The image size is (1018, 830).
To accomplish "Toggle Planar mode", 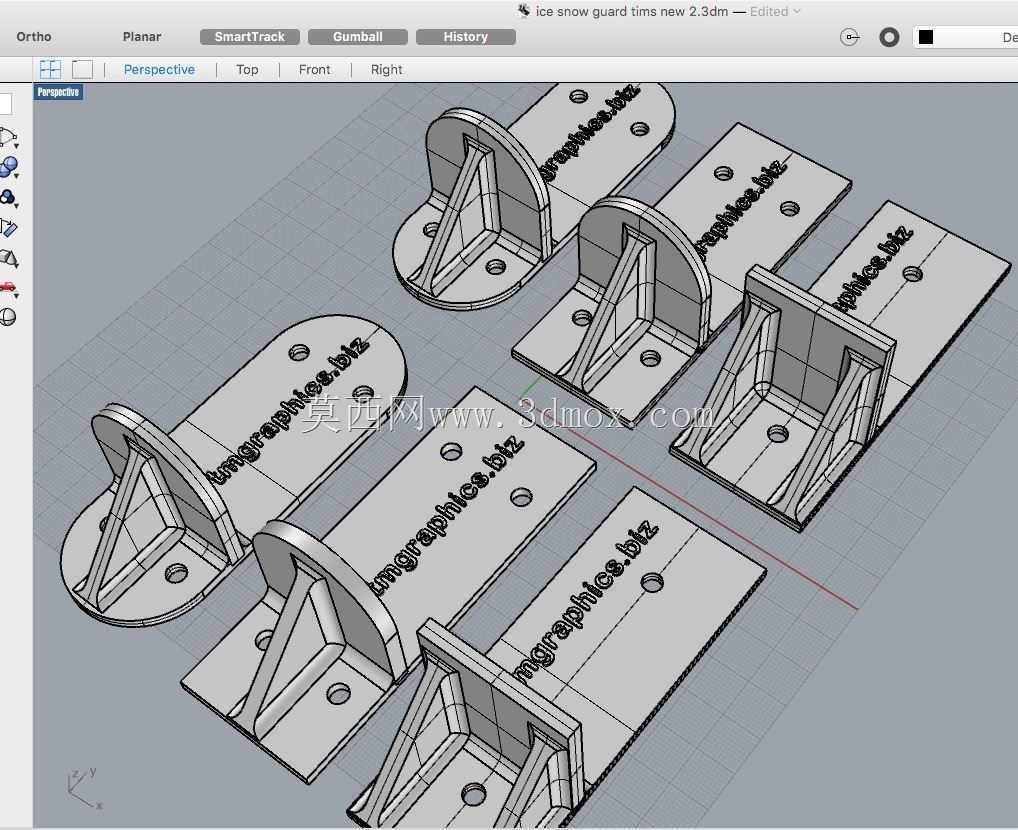I will [x=142, y=37].
